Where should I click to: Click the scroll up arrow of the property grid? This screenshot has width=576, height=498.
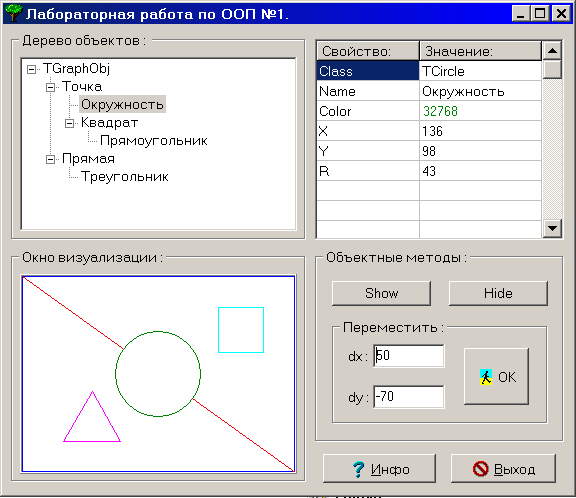[x=552, y=51]
